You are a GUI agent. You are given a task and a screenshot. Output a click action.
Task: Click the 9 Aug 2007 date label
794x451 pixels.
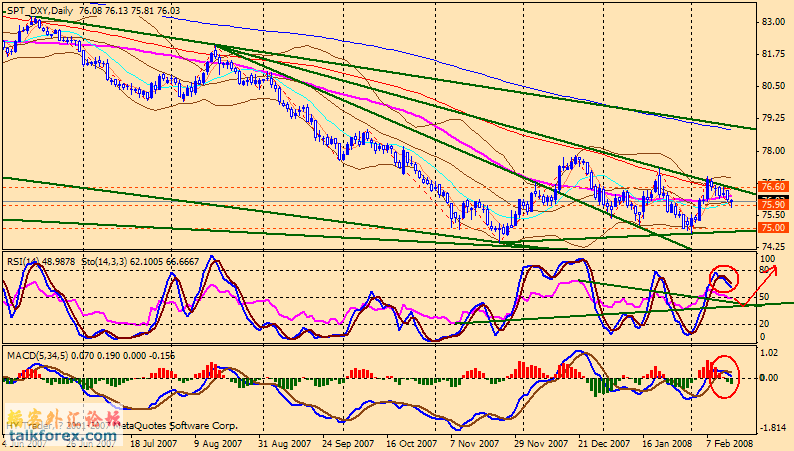click(219, 443)
